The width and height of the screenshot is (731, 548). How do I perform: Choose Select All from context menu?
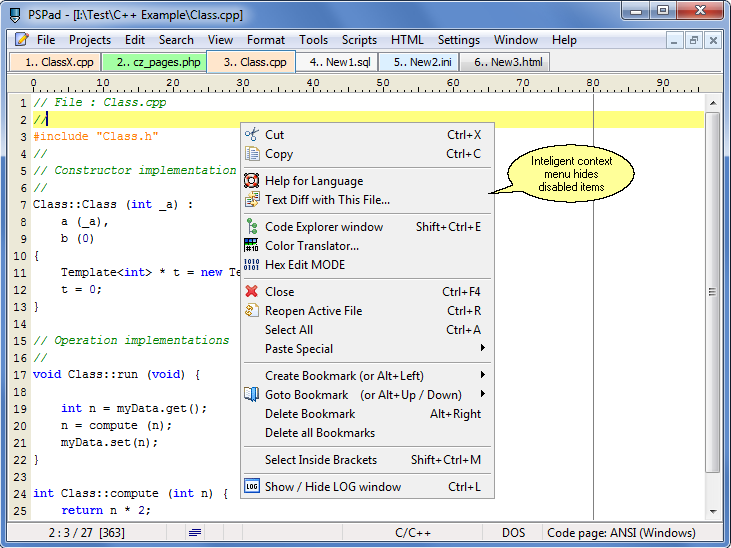pos(289,330)
